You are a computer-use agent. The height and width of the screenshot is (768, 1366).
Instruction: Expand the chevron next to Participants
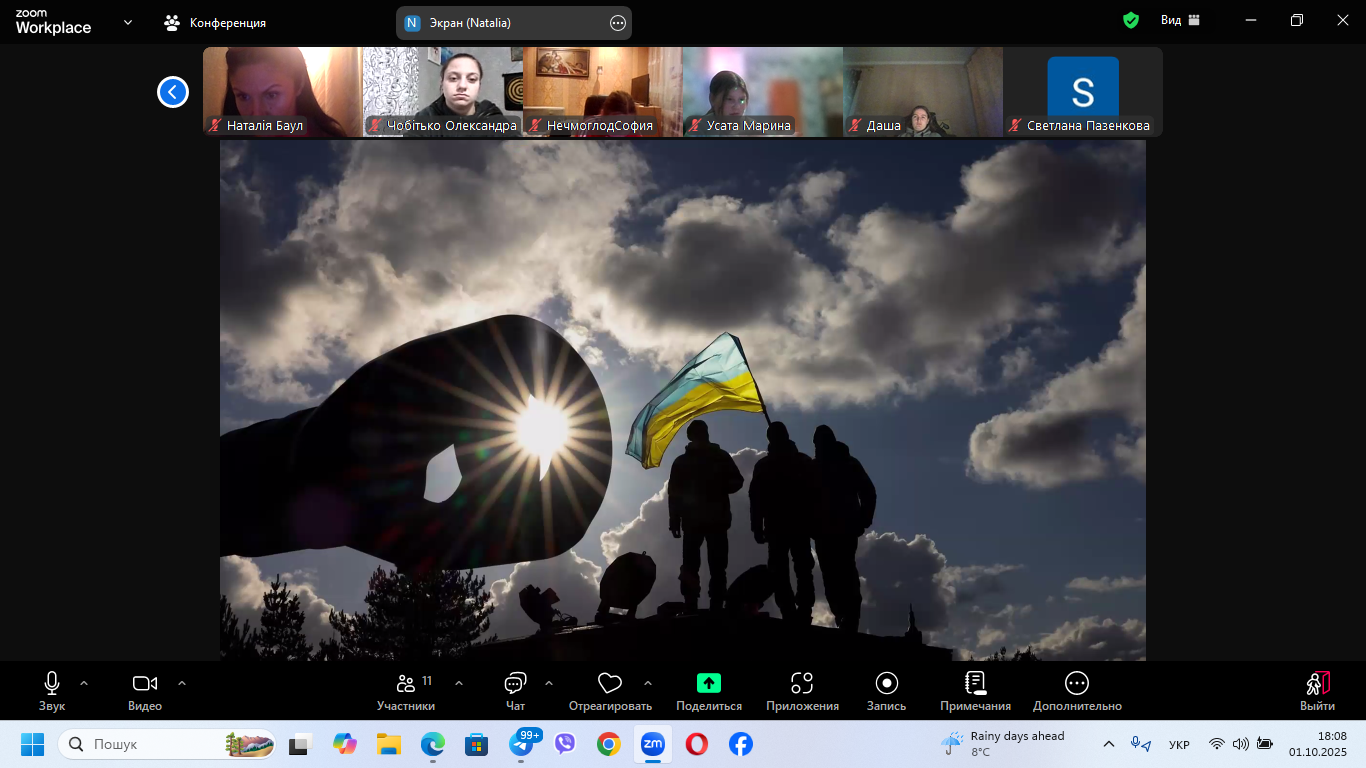[x=459, y=683]
